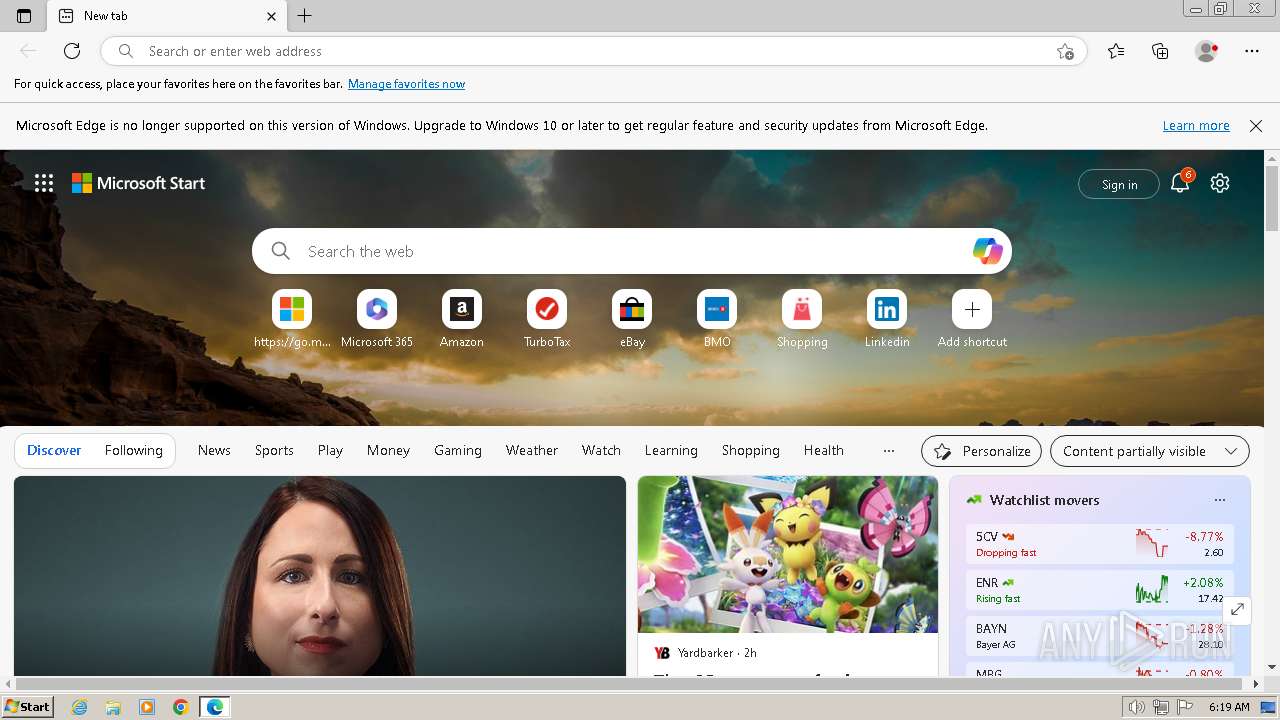Select the ENR stock row
The image size is (1280, 720).
click(x=1100, y=590)
